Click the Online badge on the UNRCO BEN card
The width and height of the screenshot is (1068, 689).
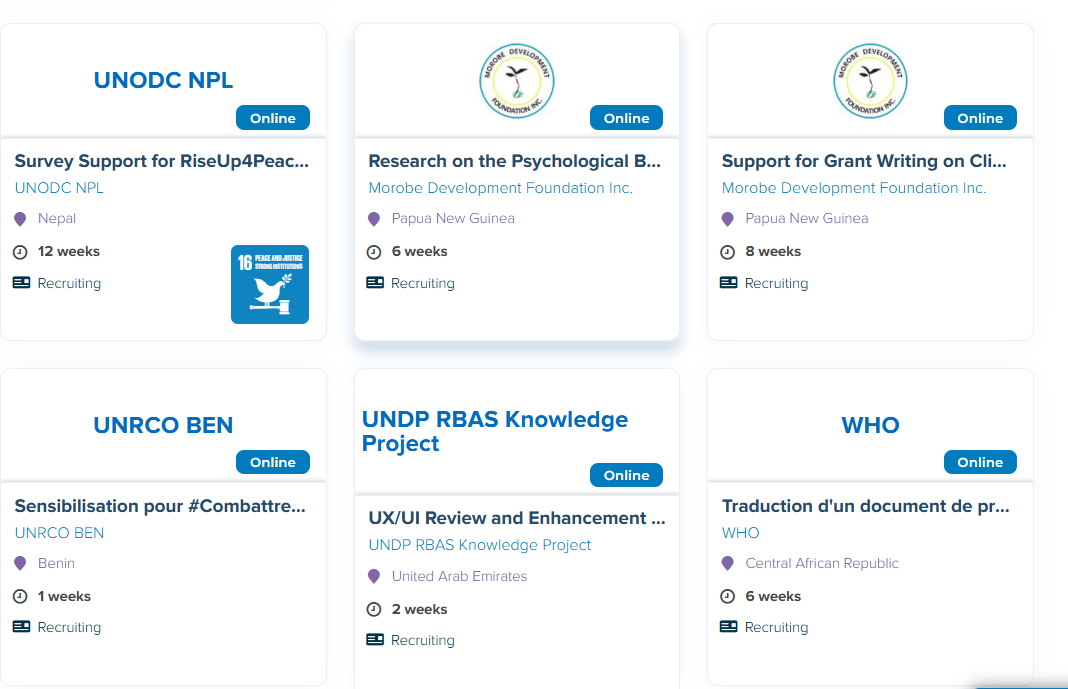(x=272, y=462)
